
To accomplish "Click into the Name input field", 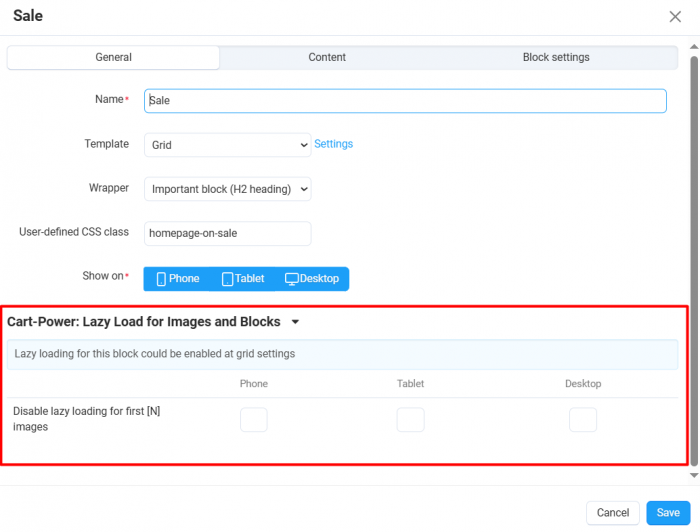I will point(405,101).
